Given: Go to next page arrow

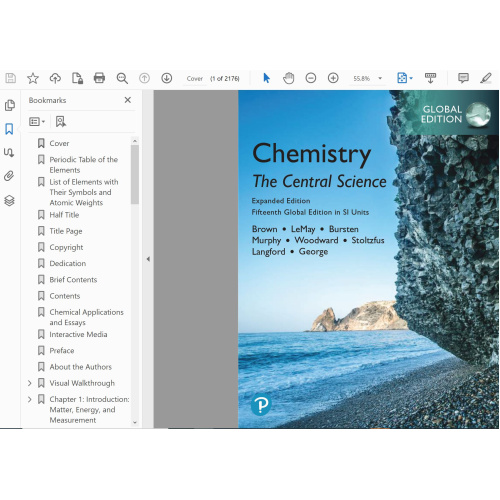Looking at the screenshot, I should click(x=167, y=78).
